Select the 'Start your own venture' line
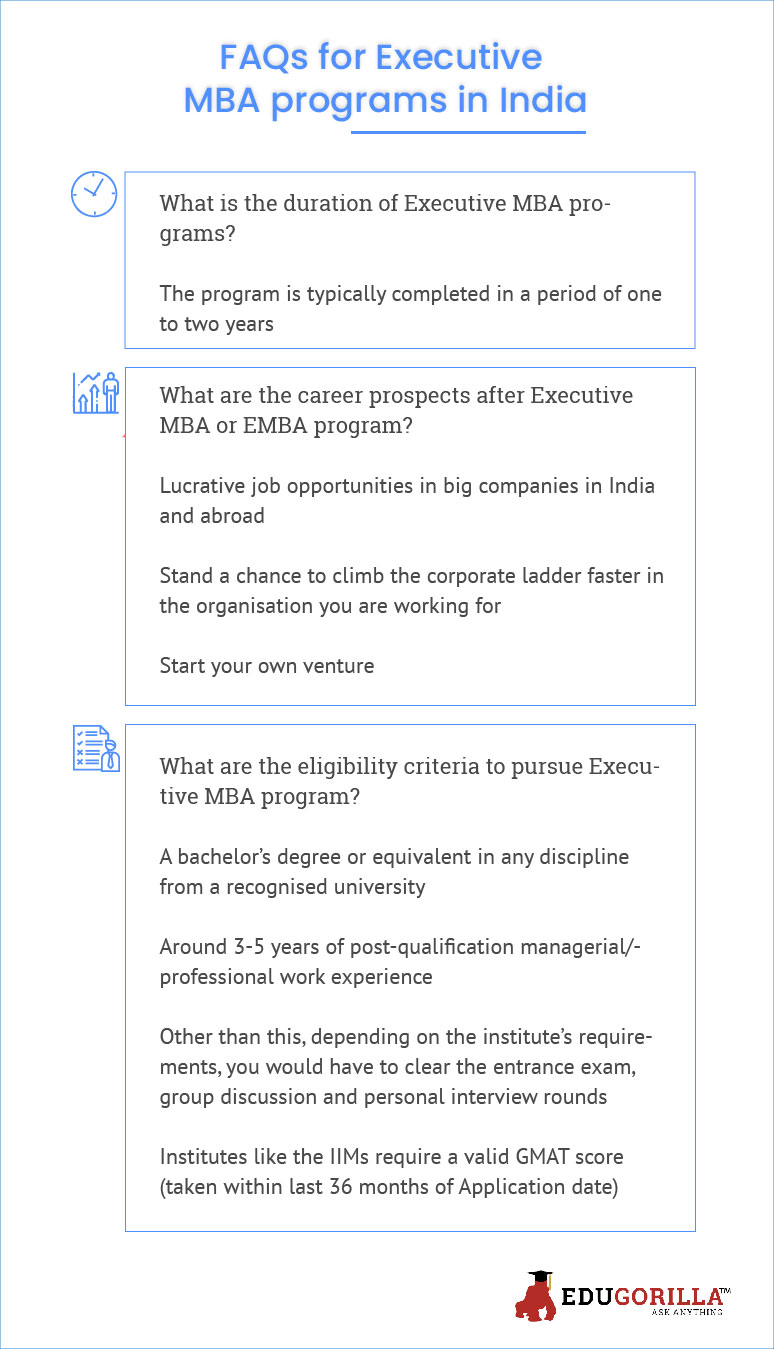This screenshot has width=774, height=1349. [267, 666]
